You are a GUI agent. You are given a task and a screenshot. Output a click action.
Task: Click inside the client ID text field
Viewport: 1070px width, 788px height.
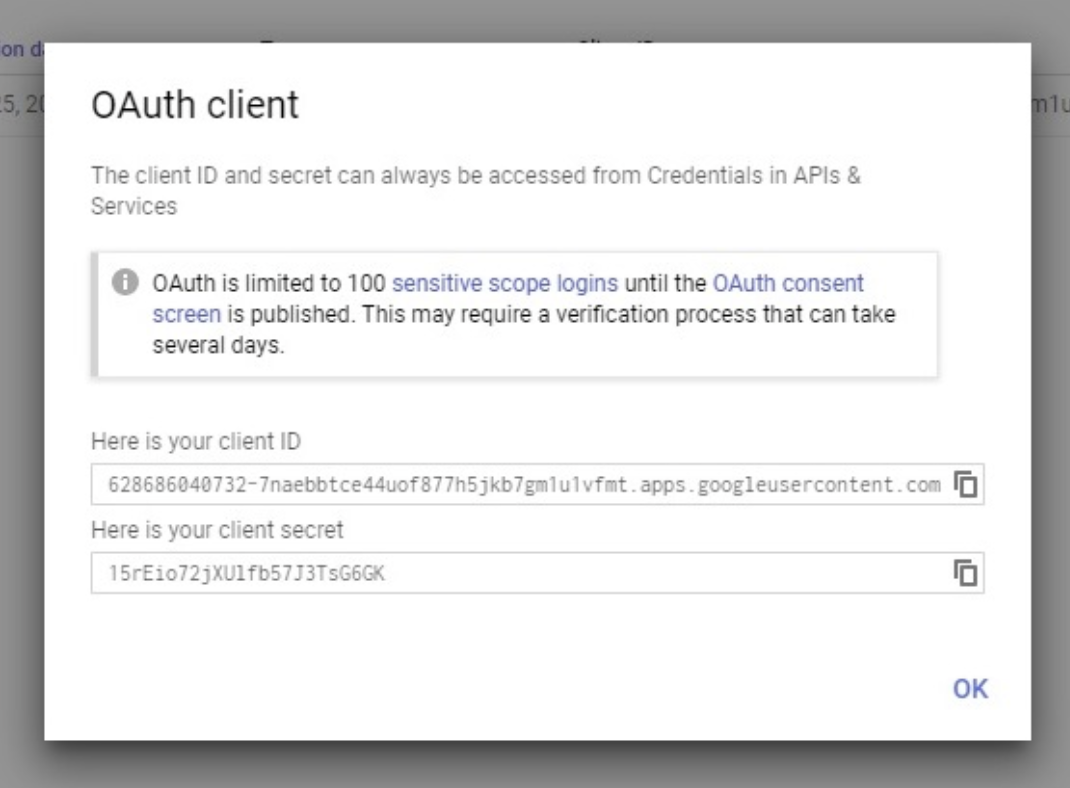tap(520, 485)
